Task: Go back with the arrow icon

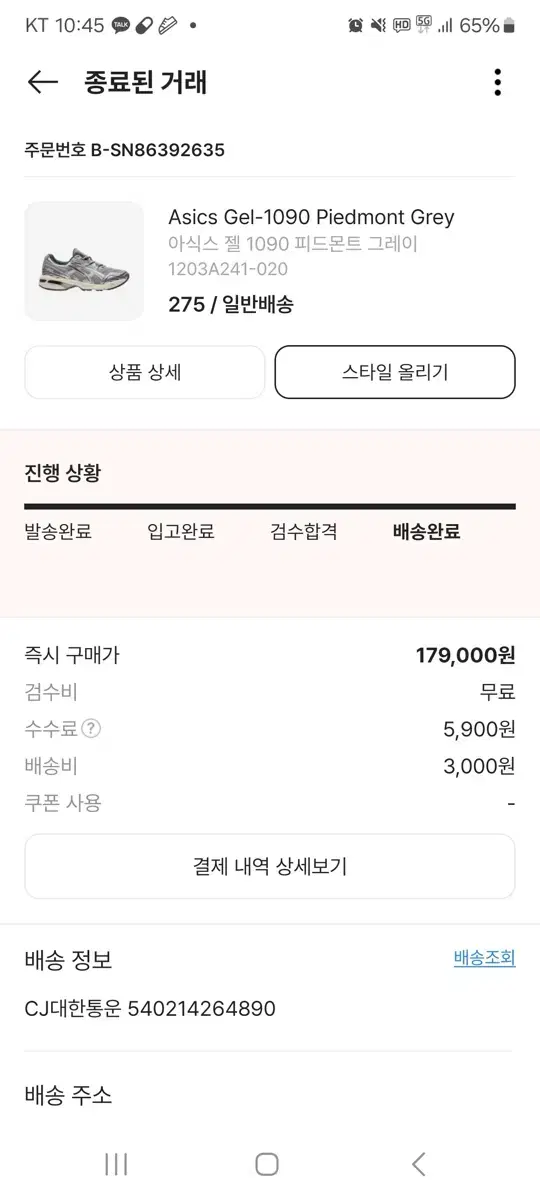Action: tap(42, 82)
